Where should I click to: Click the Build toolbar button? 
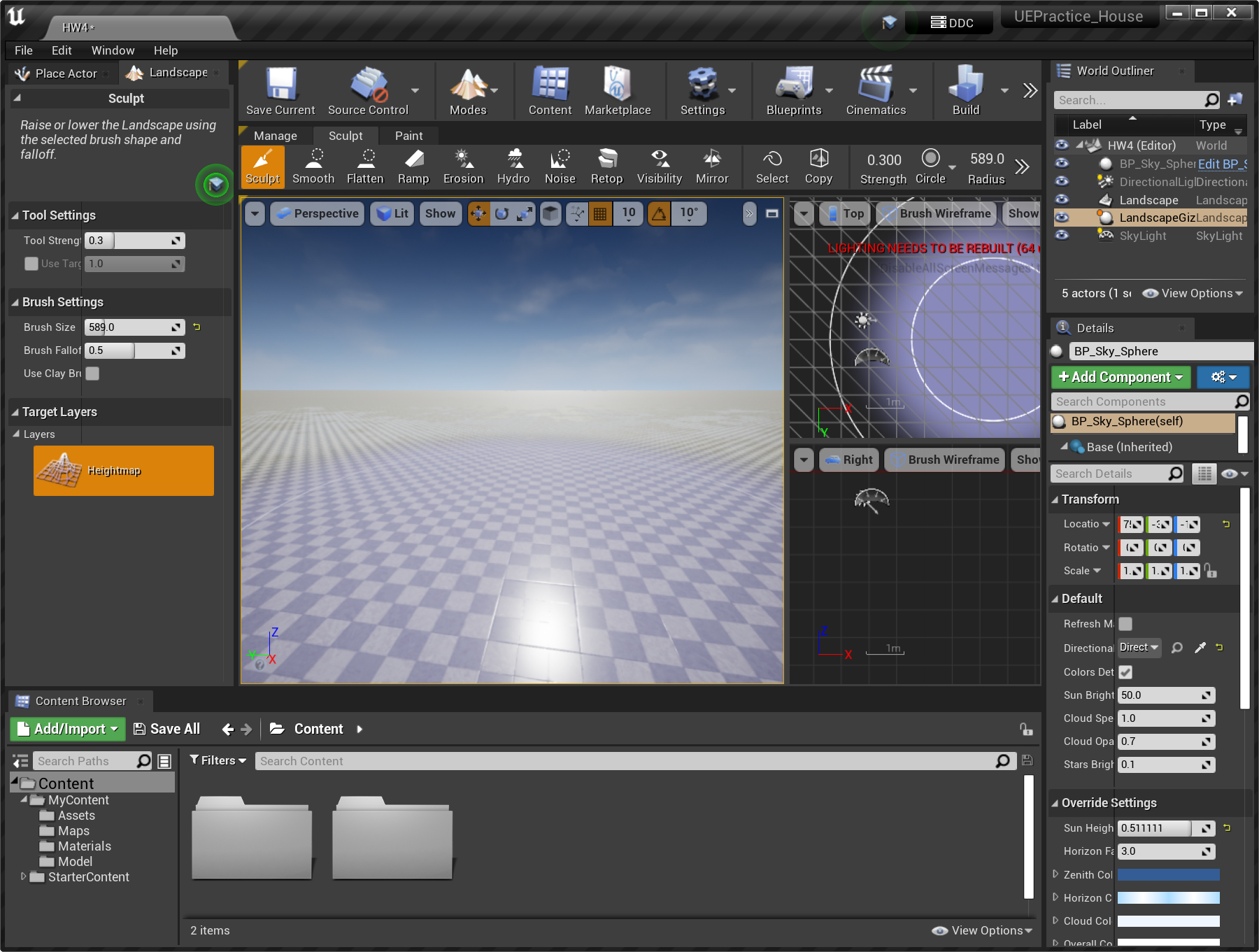[966, 91]
